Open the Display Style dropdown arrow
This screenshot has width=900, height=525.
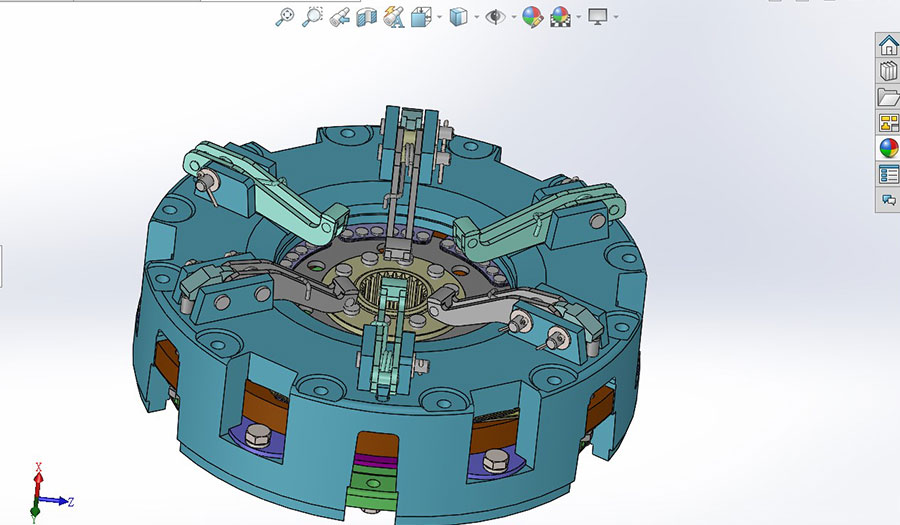pos(477,17)
